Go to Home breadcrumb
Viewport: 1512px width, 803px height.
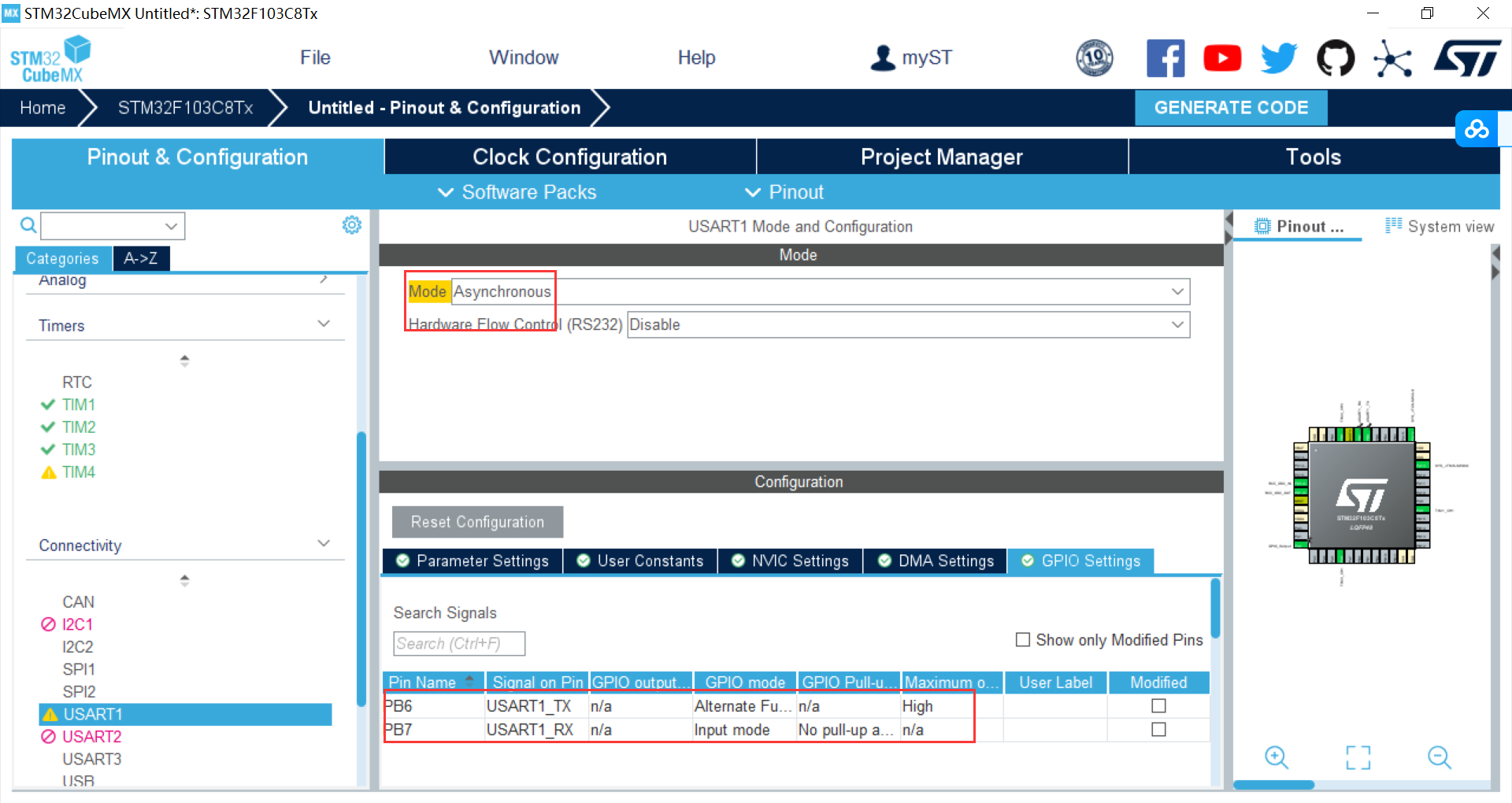click(43, 108)
